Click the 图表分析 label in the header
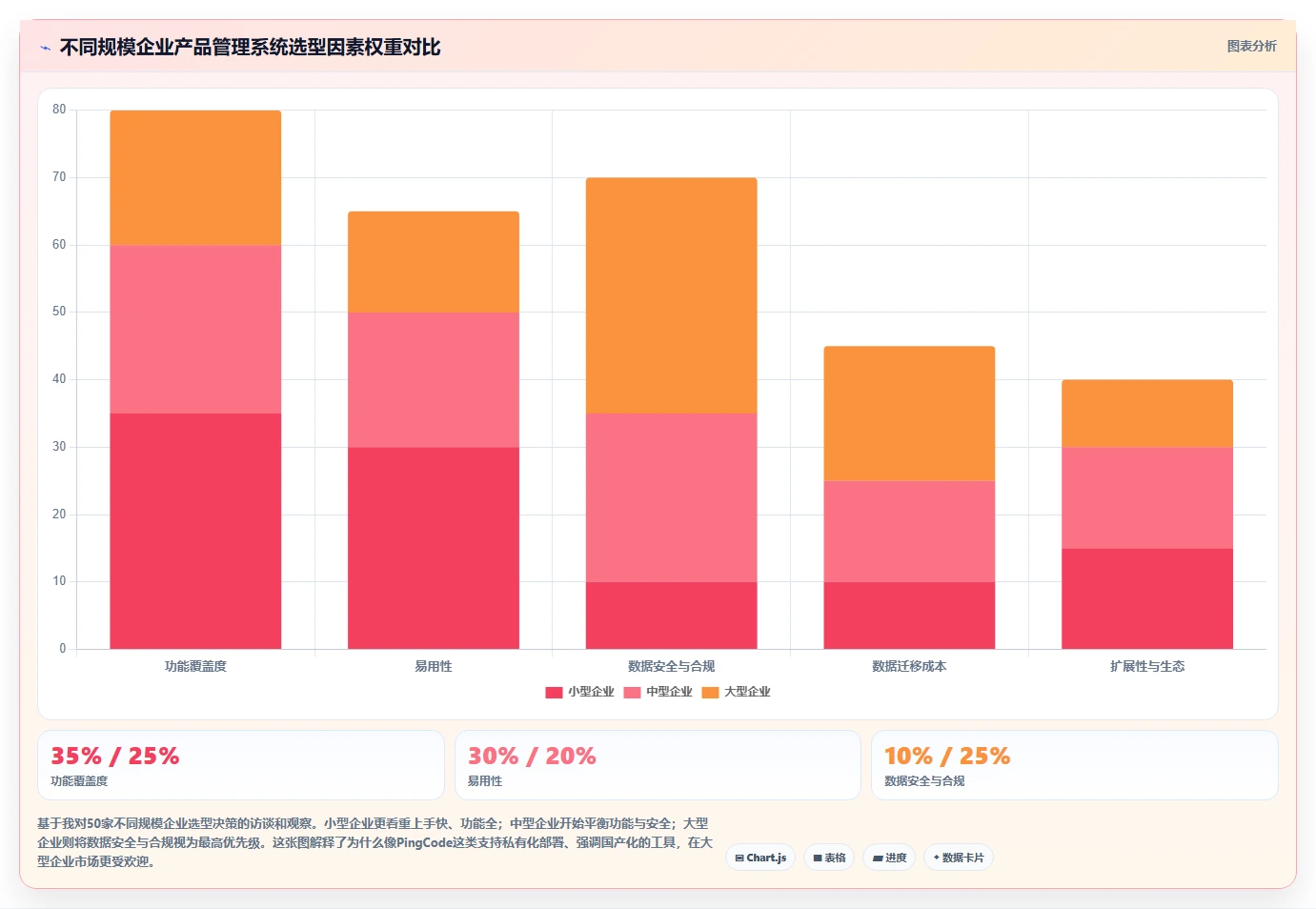1316x909 pixels. pyautogui.click(x=1251, y=46)
